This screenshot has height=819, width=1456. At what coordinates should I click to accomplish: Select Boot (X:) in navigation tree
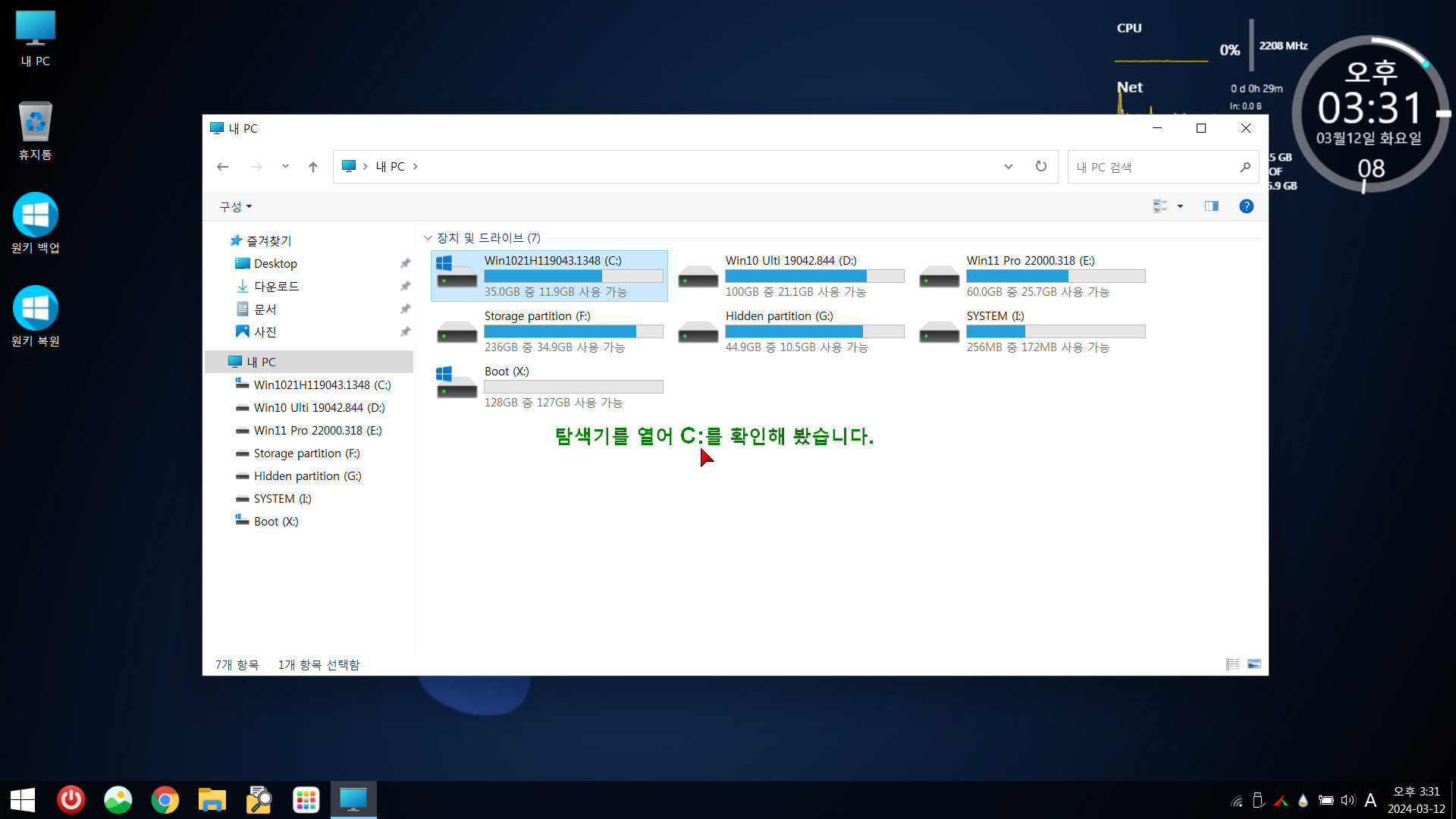click(x=276, y=521)
